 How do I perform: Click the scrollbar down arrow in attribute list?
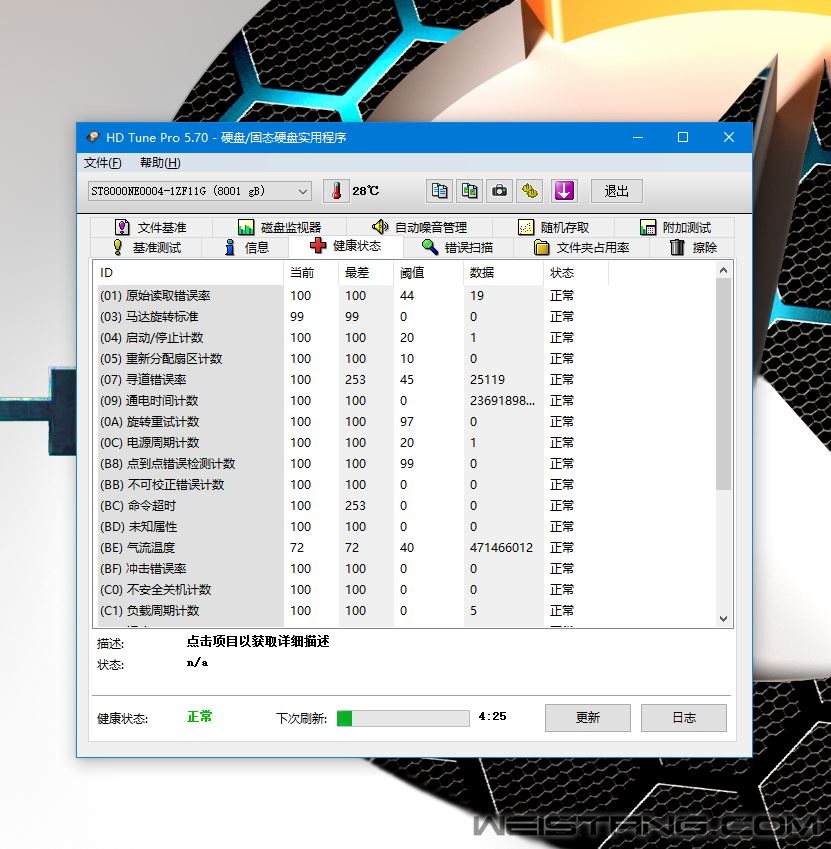click(723, 618)
